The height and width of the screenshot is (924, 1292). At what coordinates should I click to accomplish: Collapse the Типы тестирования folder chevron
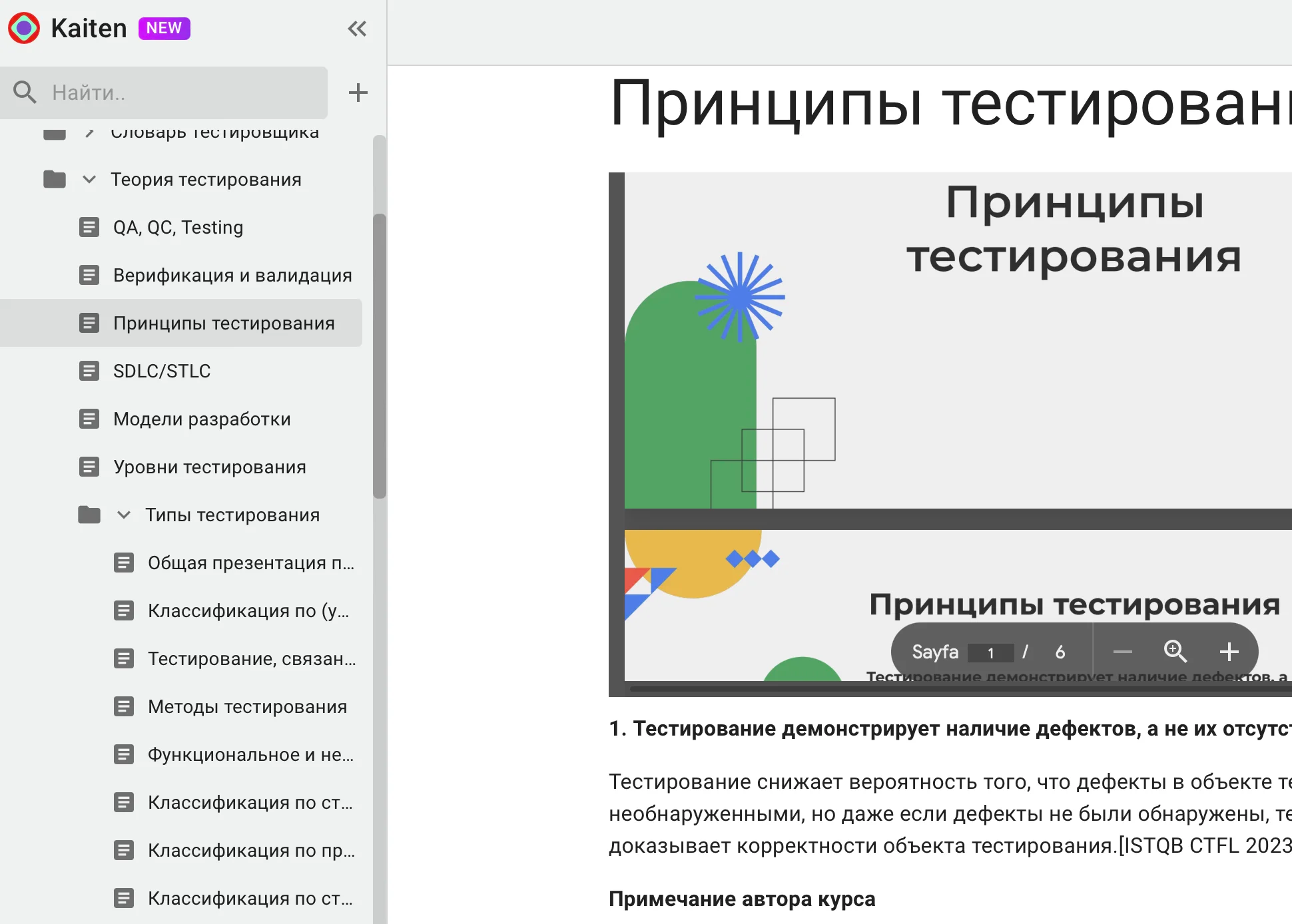[124, 515]
